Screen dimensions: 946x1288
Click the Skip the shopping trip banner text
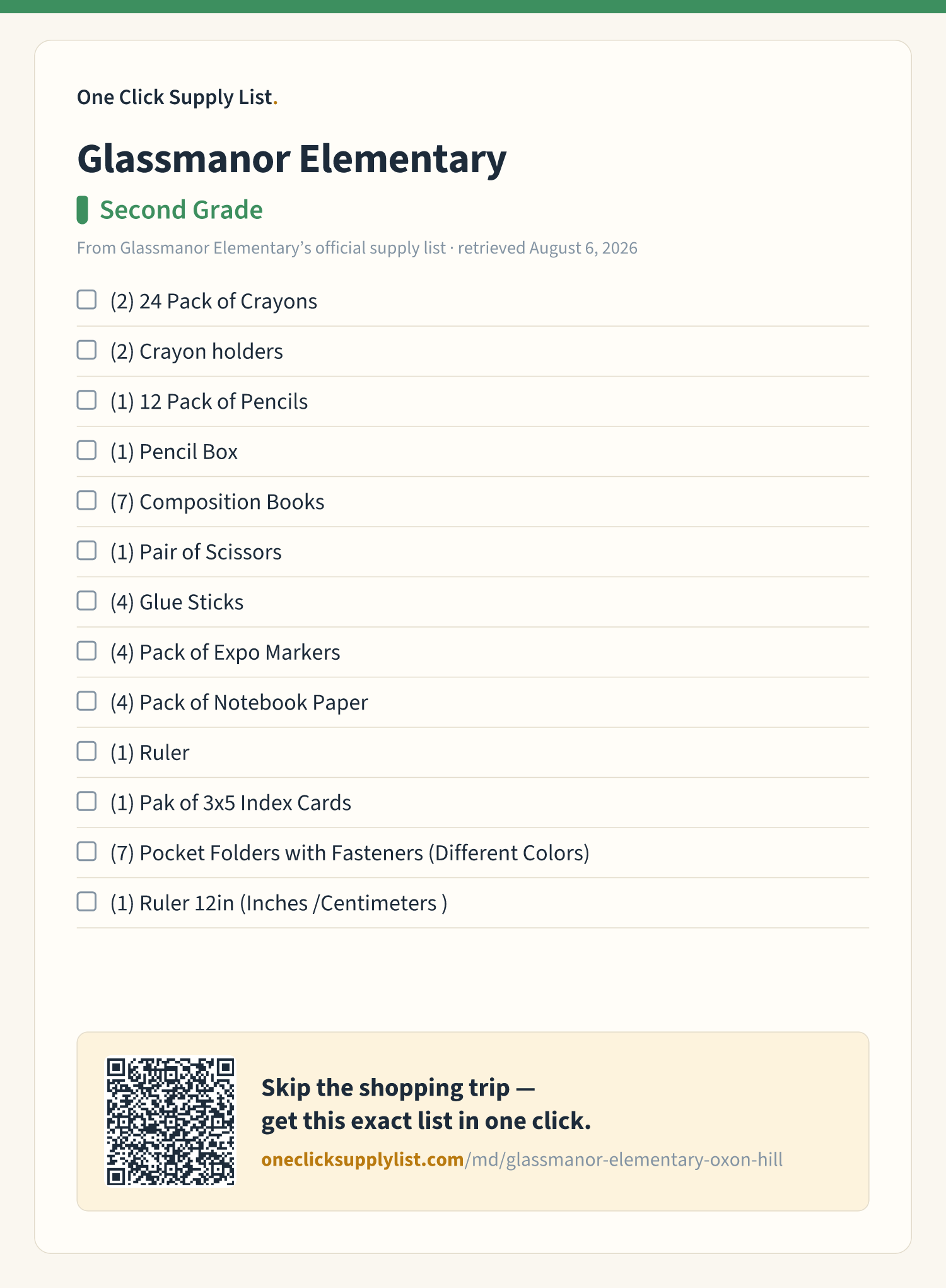[426, 1104]
